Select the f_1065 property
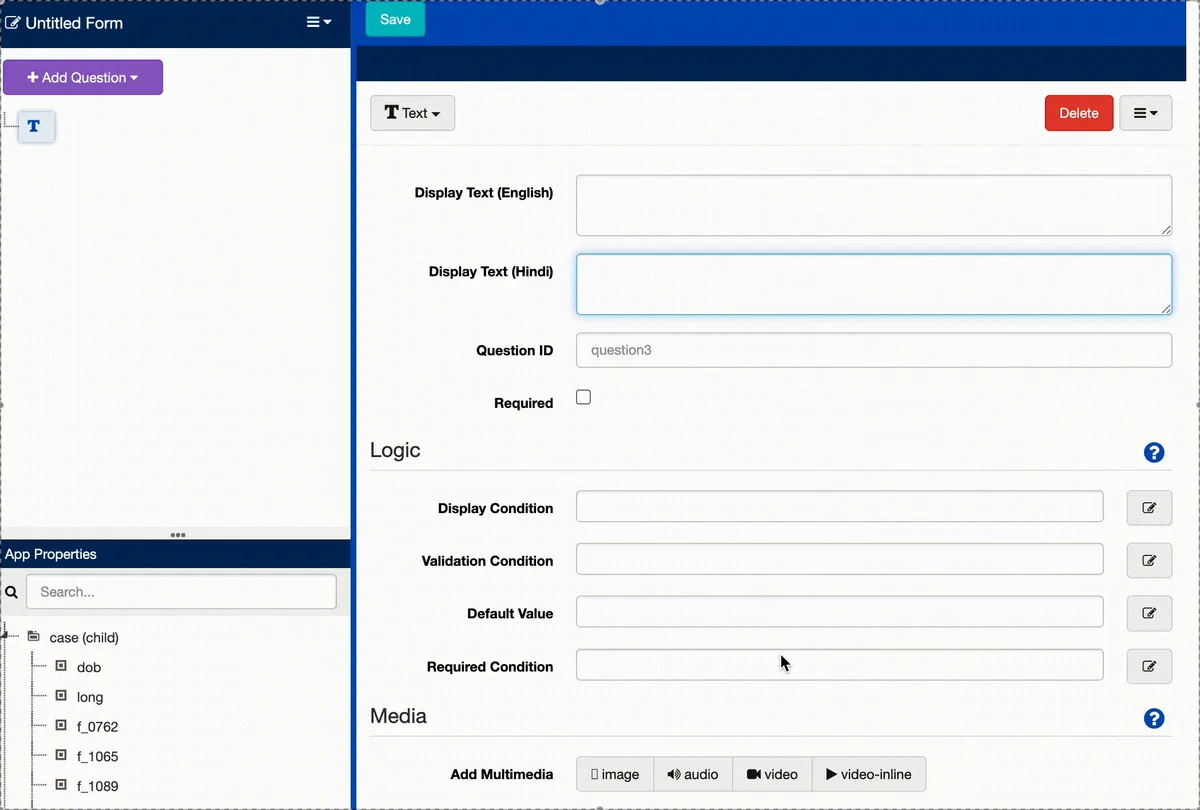Screen dimensions: 1200x810 coord(98,757)
